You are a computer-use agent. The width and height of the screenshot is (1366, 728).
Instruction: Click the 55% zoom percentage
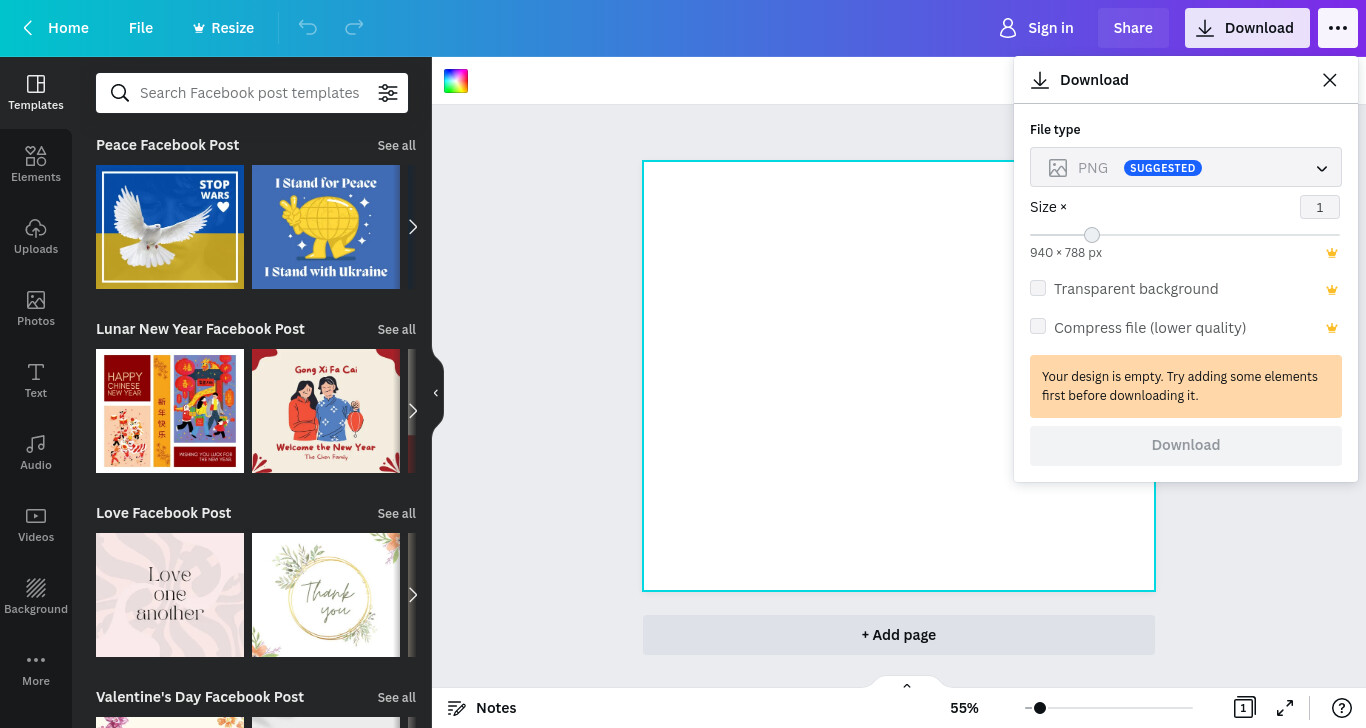coord(964,708)
